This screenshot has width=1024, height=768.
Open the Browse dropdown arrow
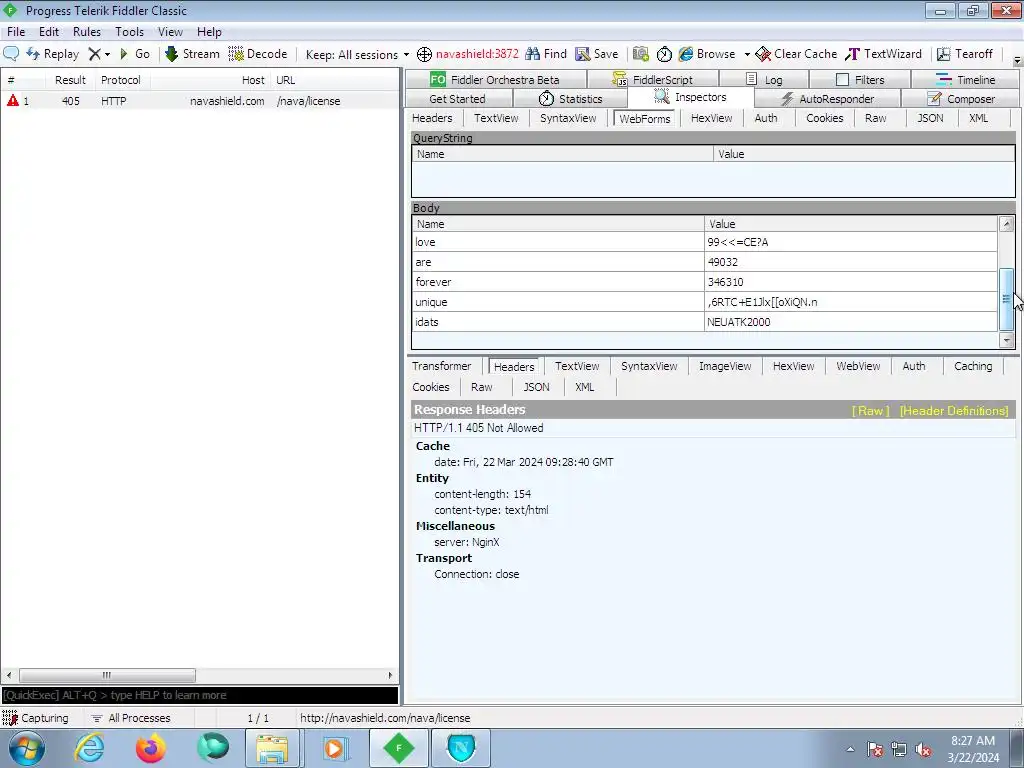pyautogui.click(x=747, y=55)
